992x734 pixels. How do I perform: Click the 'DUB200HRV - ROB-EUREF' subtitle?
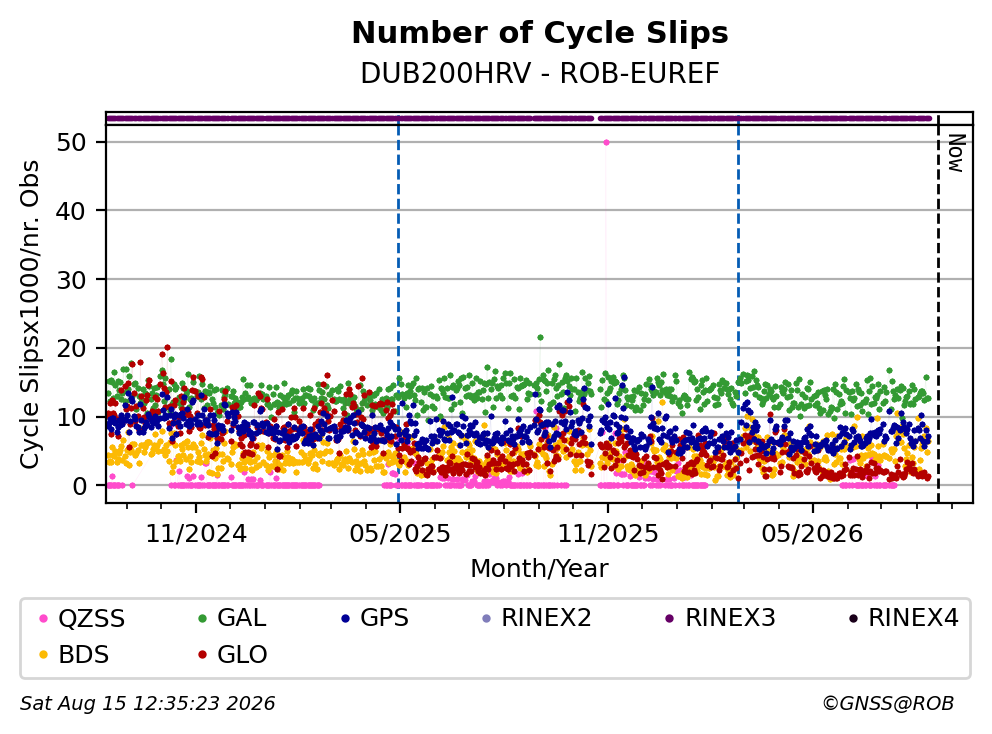pos(540,73)
